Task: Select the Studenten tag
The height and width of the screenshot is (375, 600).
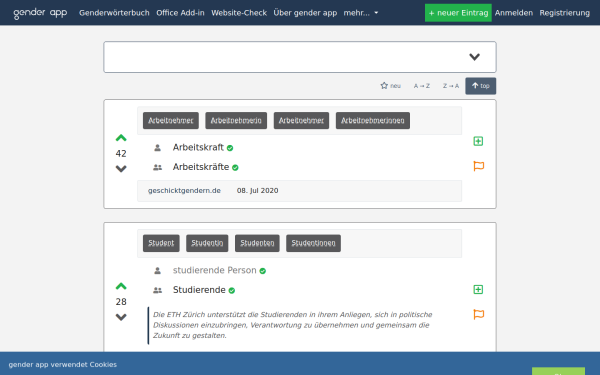Action: tap(257, 243)
